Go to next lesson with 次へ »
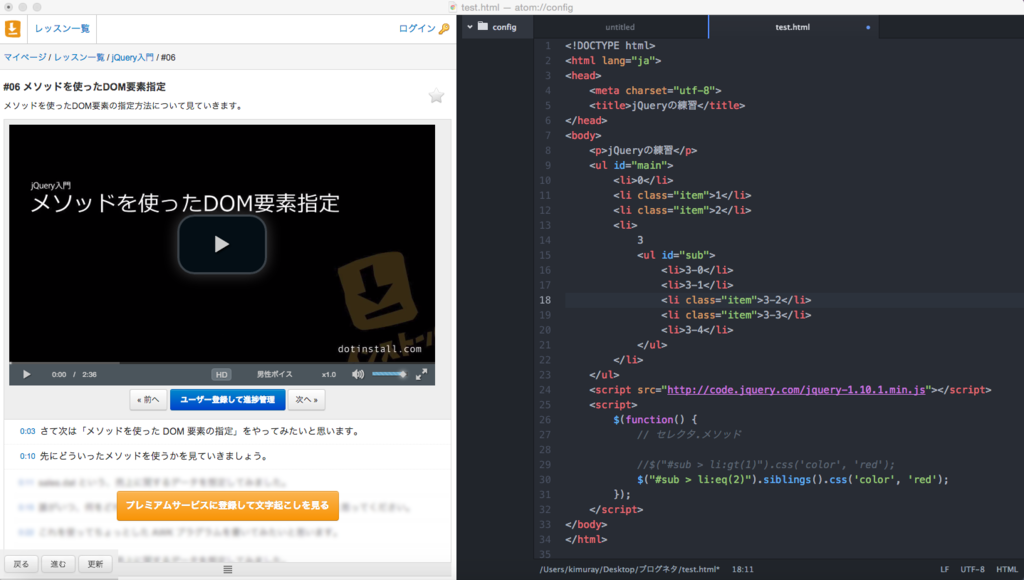1024x580 pixels. 306,400
